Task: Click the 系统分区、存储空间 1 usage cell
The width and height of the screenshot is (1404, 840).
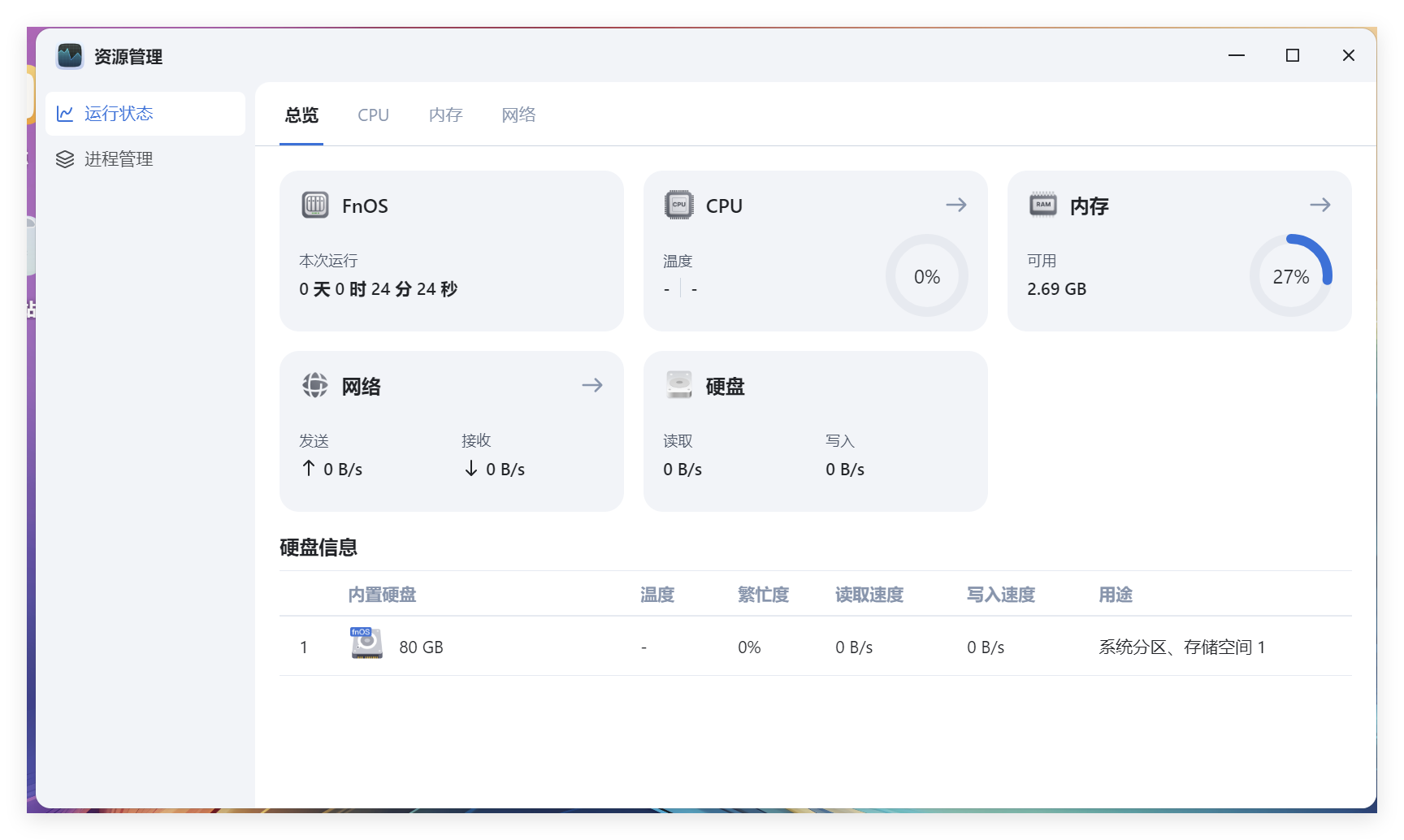Action: 1182,647
